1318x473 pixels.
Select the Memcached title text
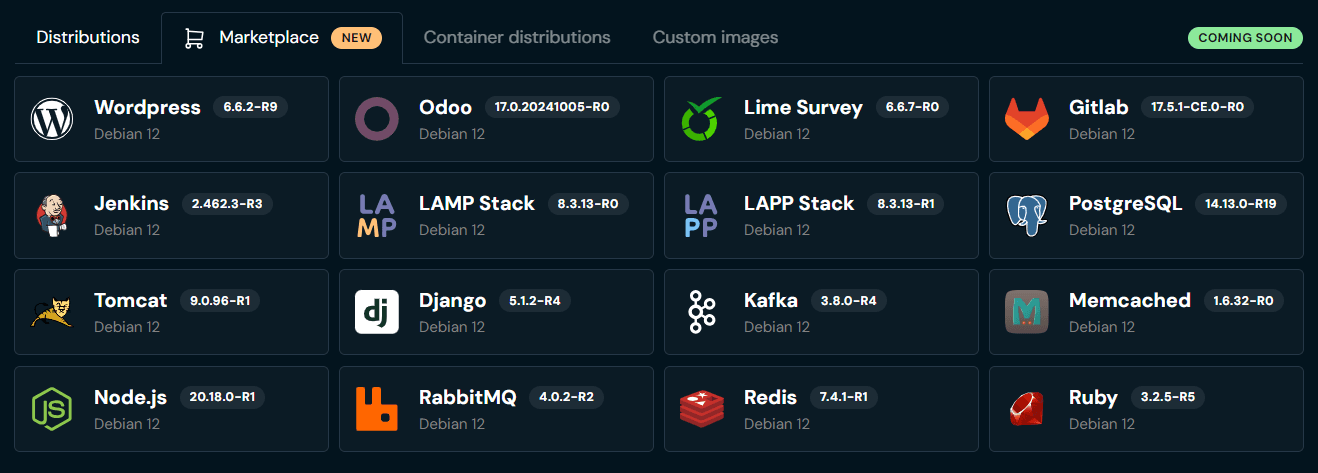click(x=1130, y=300)
